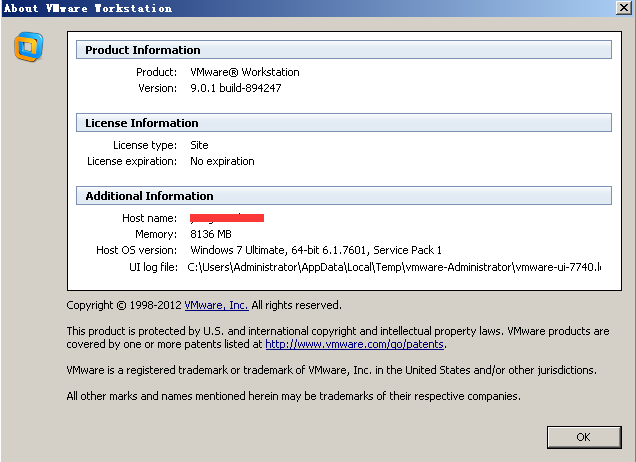Click the All other marks sentence
Screen dimensions: 636x462
[x=293, y=396]
